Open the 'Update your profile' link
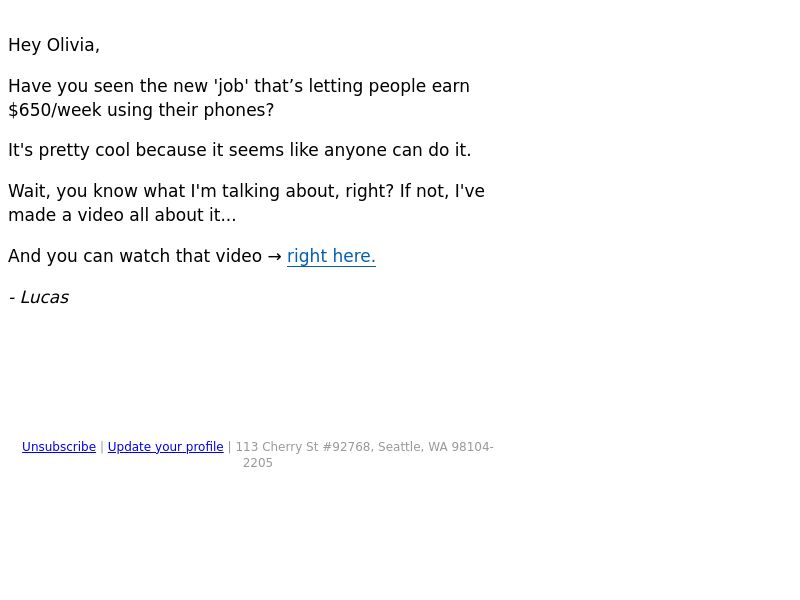Image resolution: width=800 pixels, height=600 pixels. (x=165, y=447)
